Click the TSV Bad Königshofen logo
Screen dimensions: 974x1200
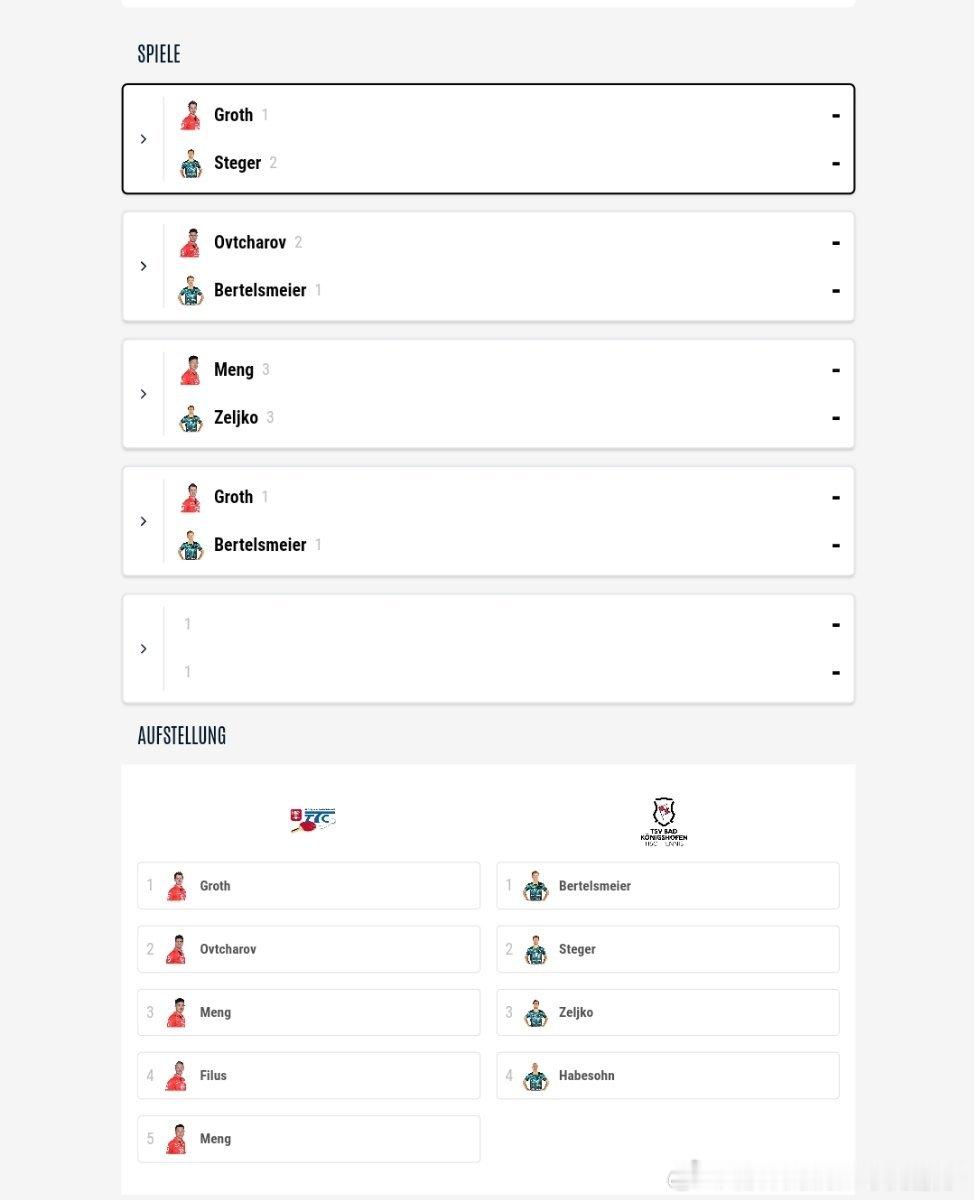[x=664, y=822]
